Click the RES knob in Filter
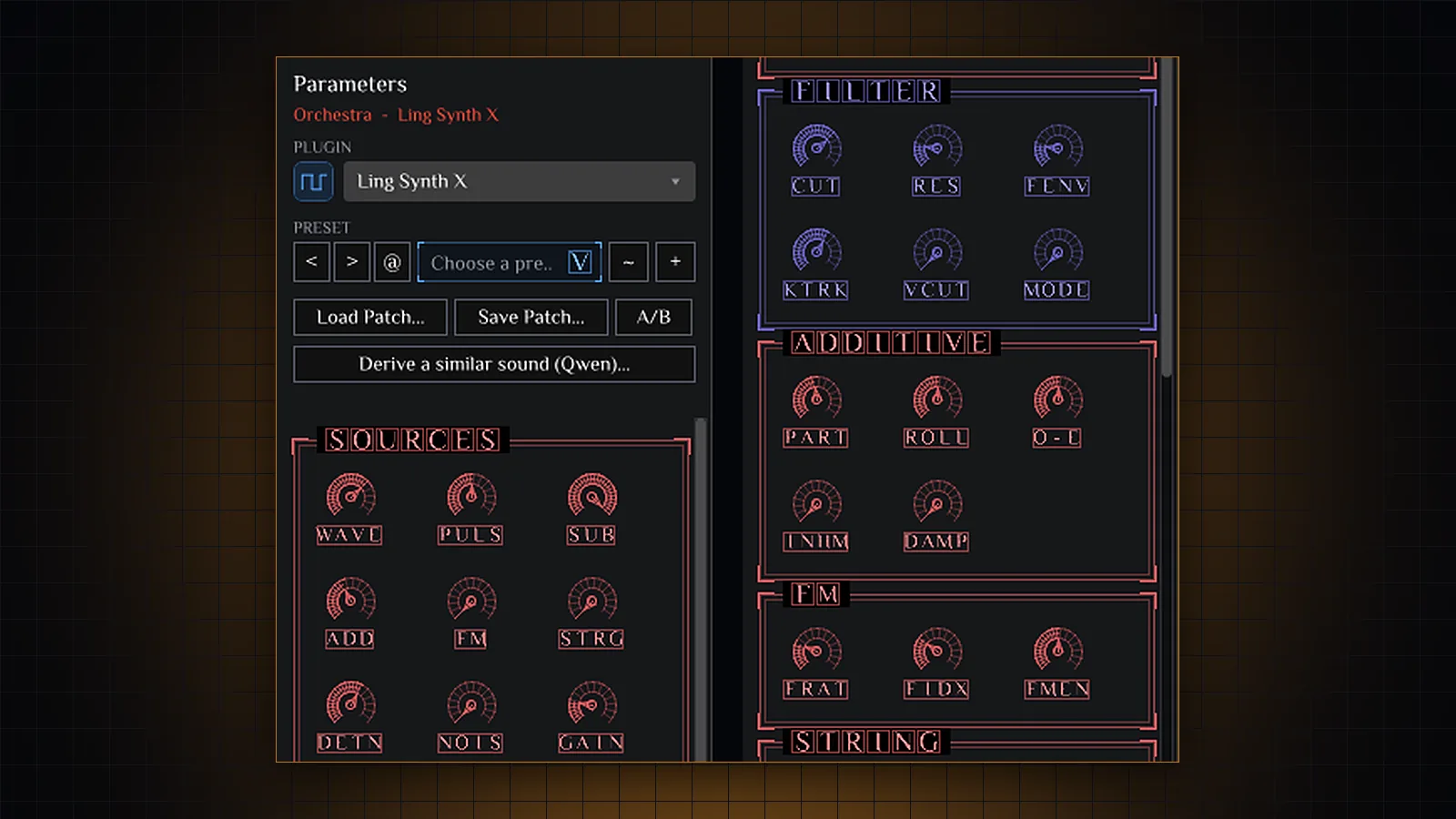This screenshot has width=1456, height=819. click(x=937, y=147)
